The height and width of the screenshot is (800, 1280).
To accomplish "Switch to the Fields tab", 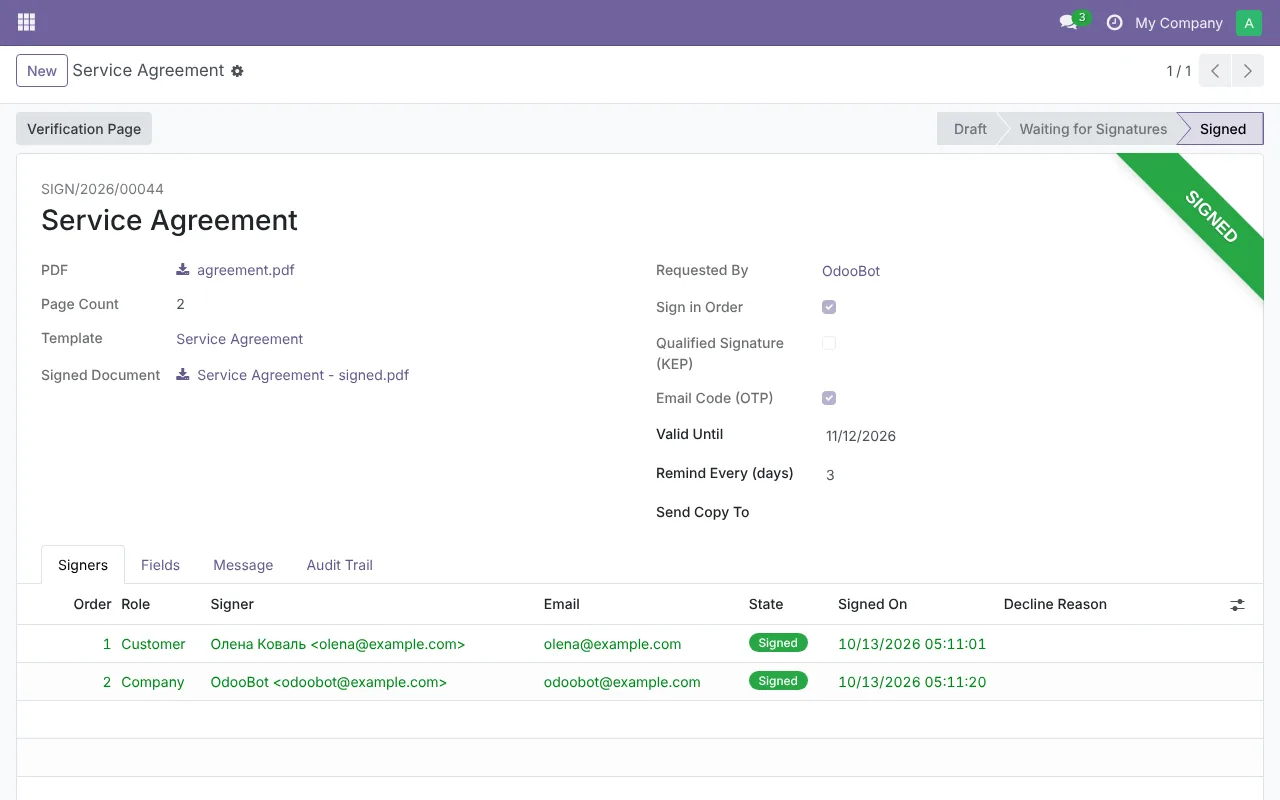I will [x=160, y=565].
